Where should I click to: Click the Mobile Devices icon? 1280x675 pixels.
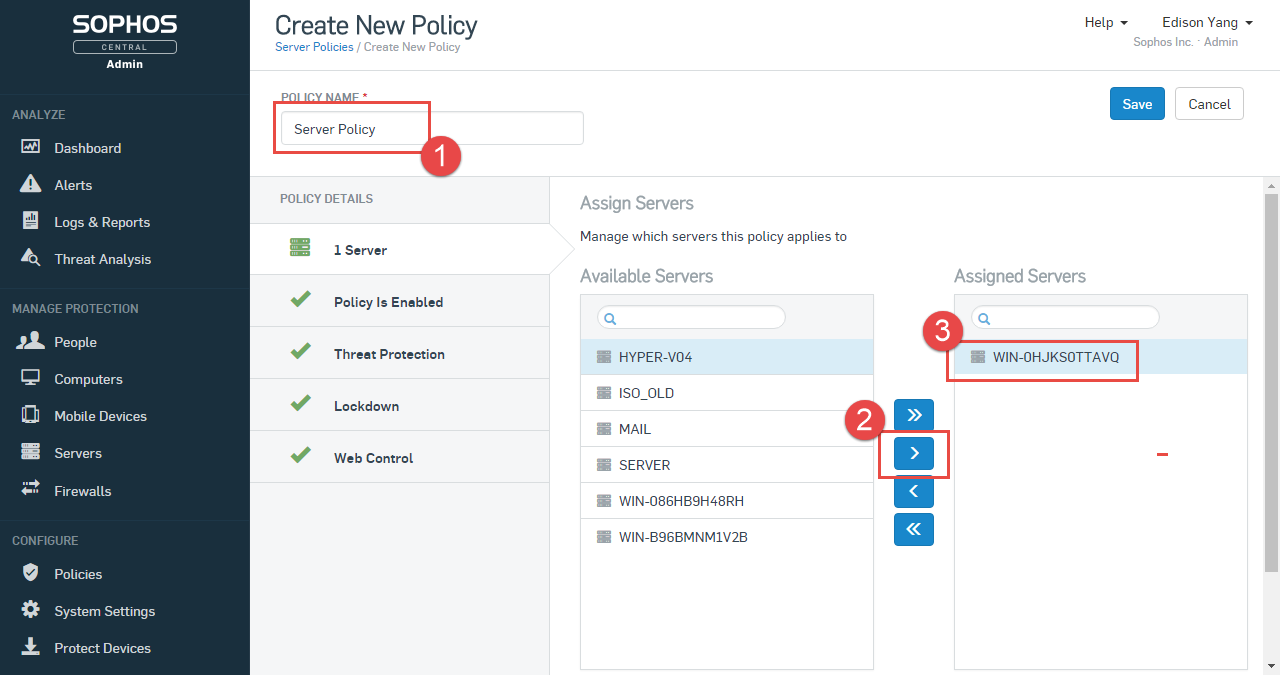pyautogui.click(x=30, y=415)
